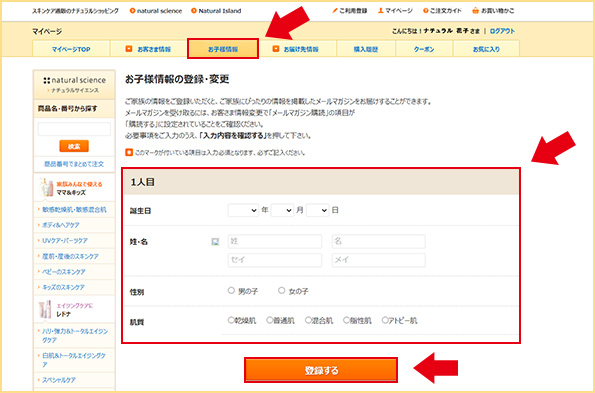Click the icon beside 姓・名 label
This screenshot has height=393, width=595.
pos(215,241)
